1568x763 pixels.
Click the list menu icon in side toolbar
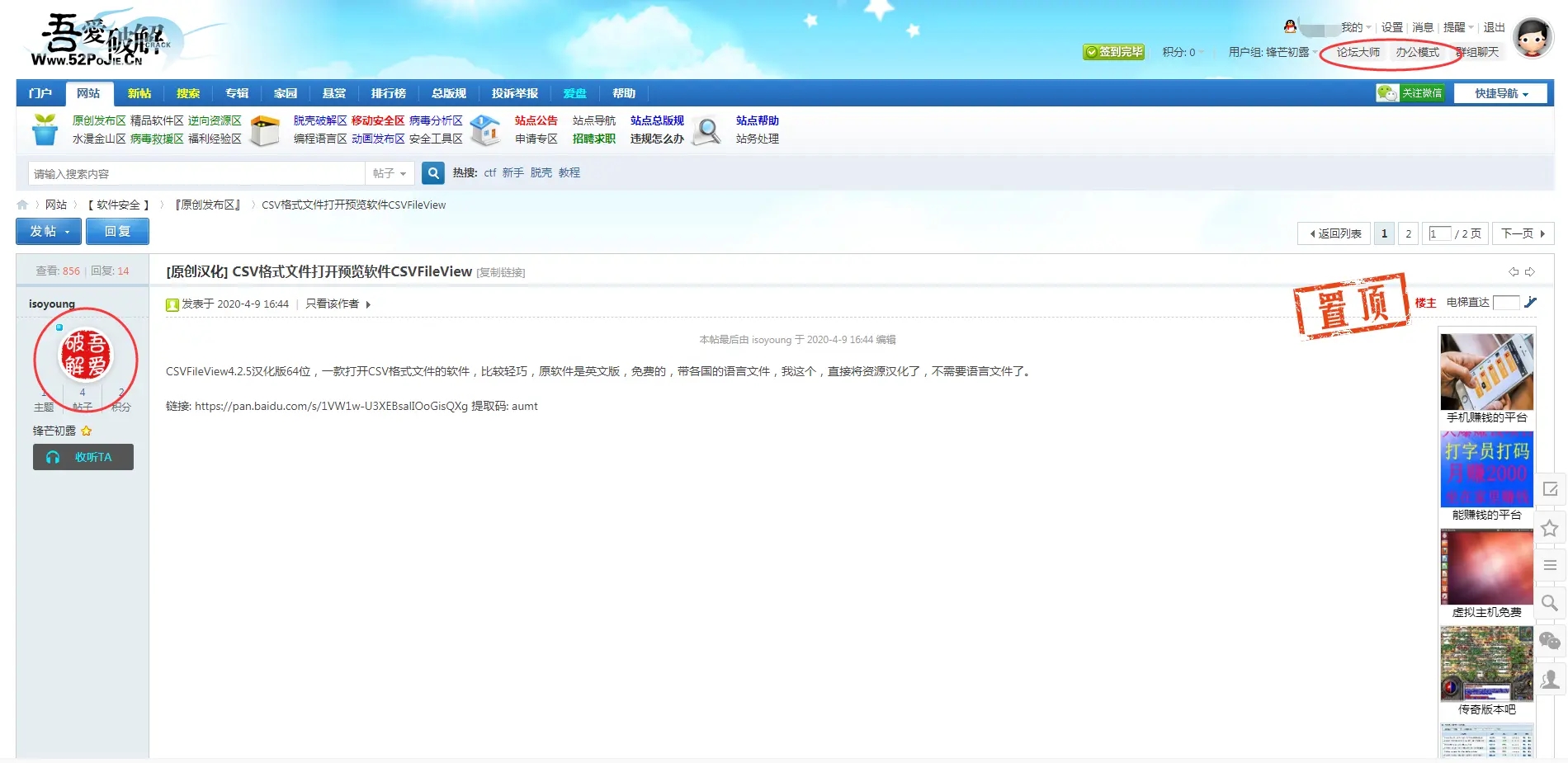(1550, 566)
